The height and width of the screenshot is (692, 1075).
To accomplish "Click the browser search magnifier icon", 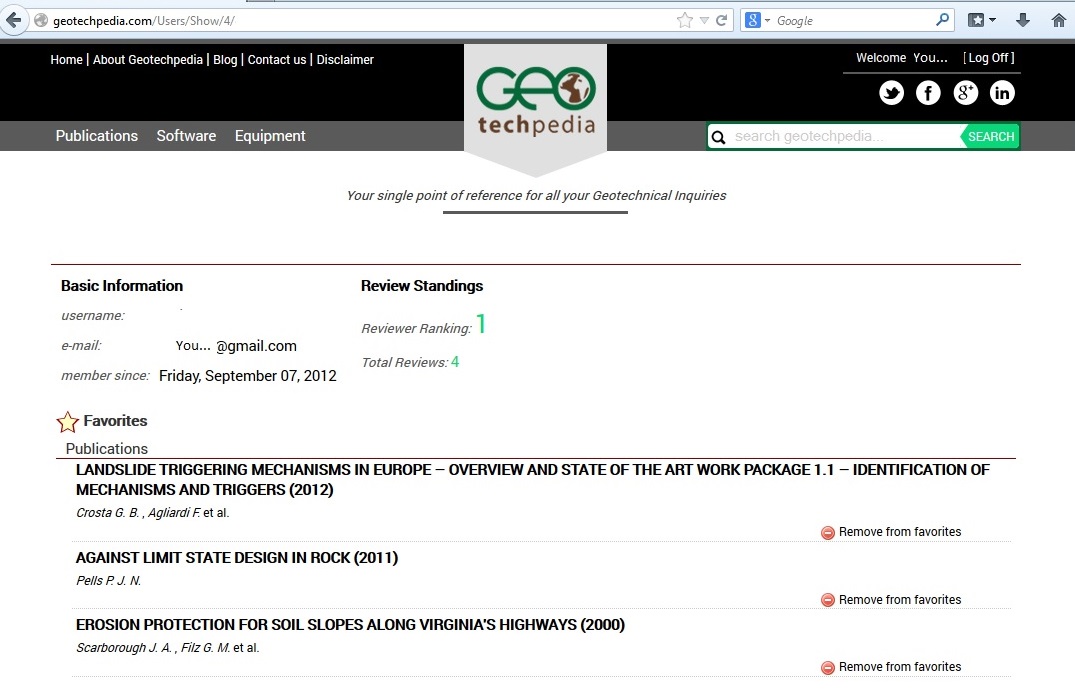I will coord(943,20).
